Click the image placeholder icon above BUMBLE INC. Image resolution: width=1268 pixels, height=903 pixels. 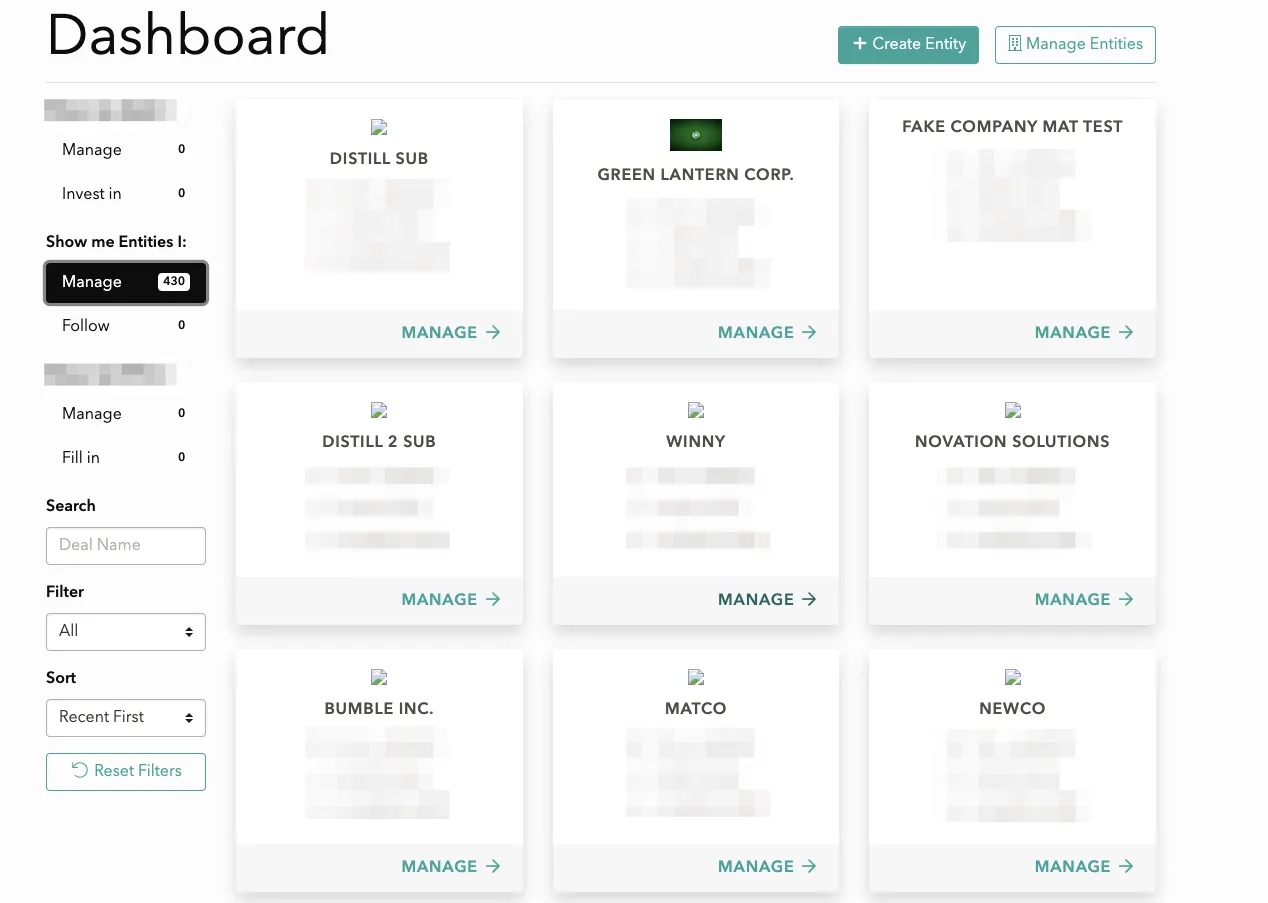(x=378, y=676)
